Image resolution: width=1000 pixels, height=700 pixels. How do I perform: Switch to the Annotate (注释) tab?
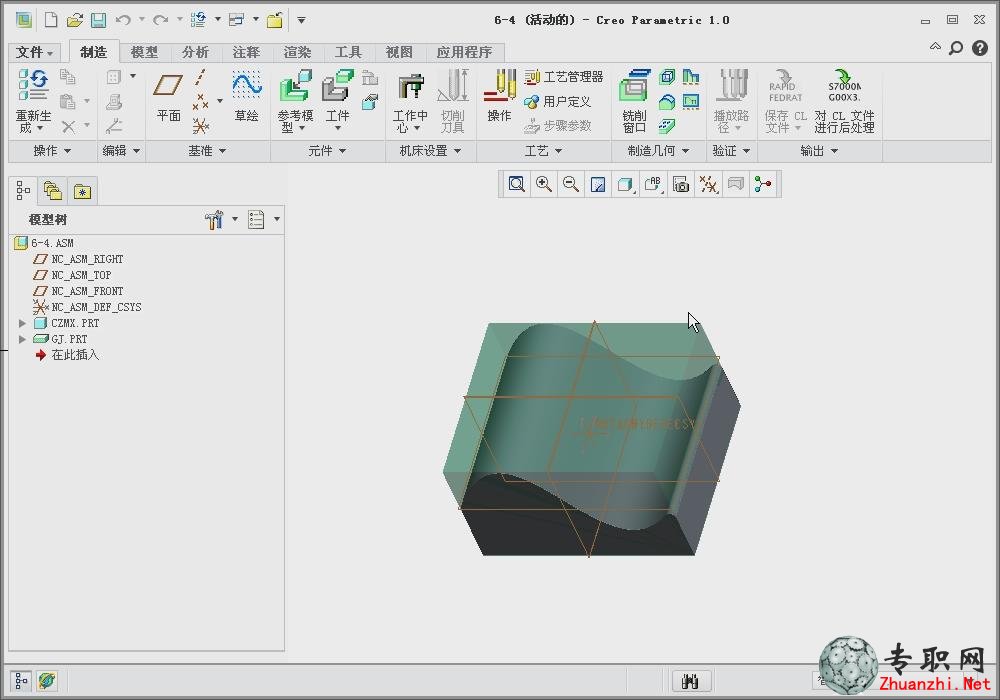point(246,52)
